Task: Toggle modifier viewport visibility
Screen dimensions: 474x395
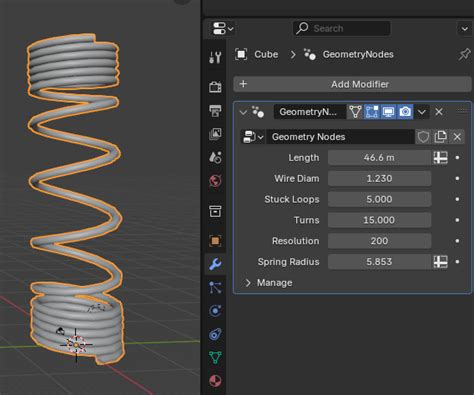Action: click(x=388, y=112)
